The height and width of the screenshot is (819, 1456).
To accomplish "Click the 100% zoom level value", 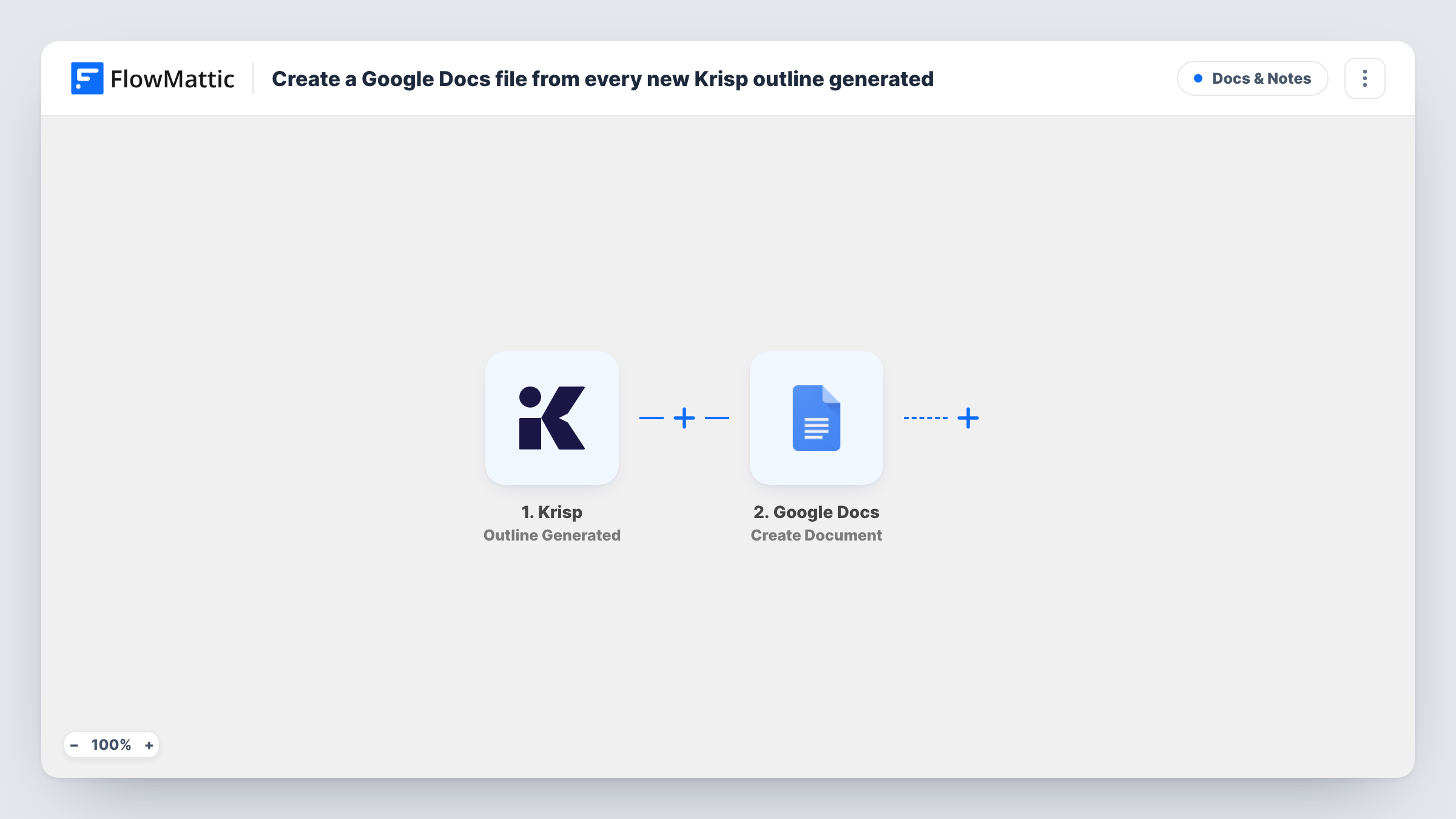I will [111, 745].
